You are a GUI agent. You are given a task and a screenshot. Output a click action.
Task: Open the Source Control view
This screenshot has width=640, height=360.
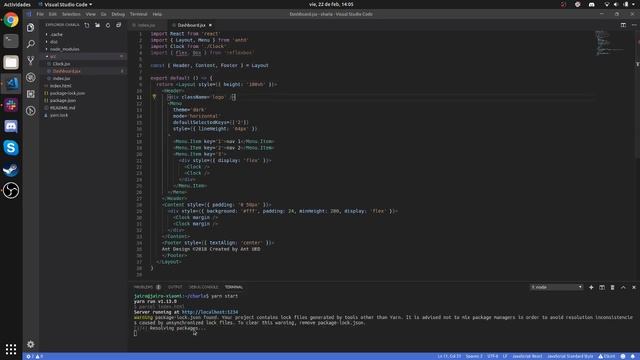point(31,61)
